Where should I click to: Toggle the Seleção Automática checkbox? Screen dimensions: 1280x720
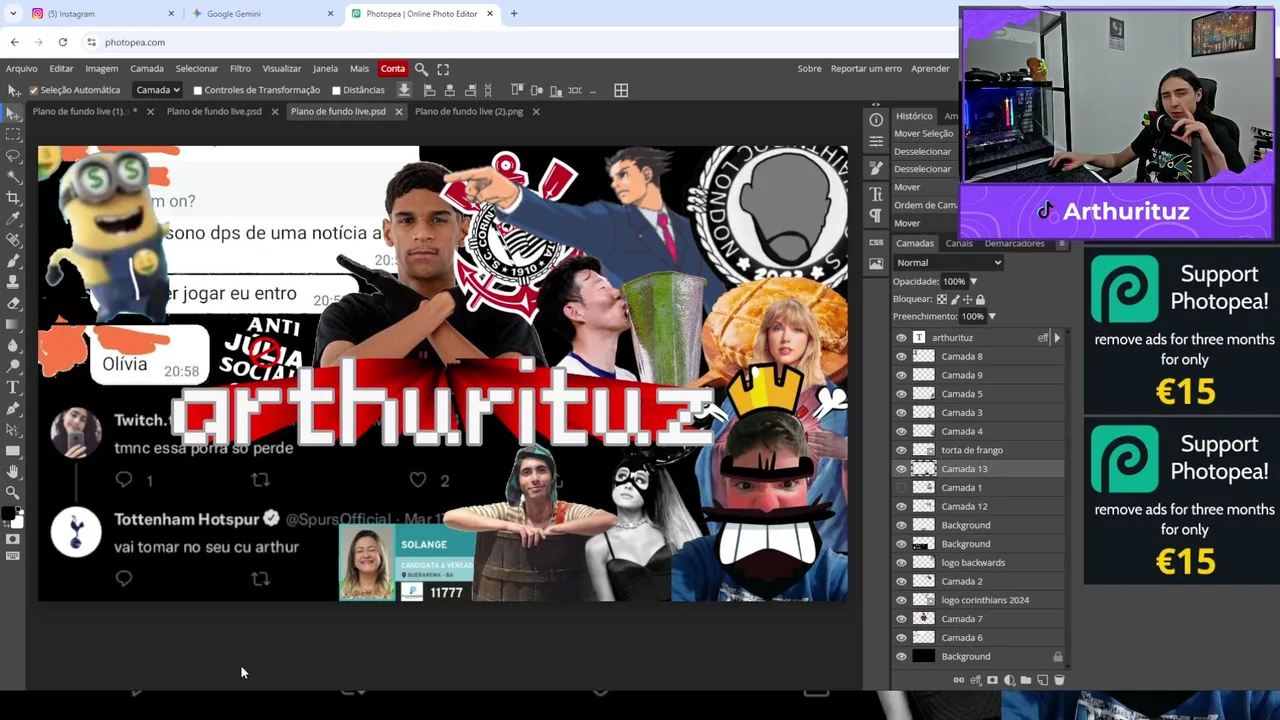click(x=33, y=90)
